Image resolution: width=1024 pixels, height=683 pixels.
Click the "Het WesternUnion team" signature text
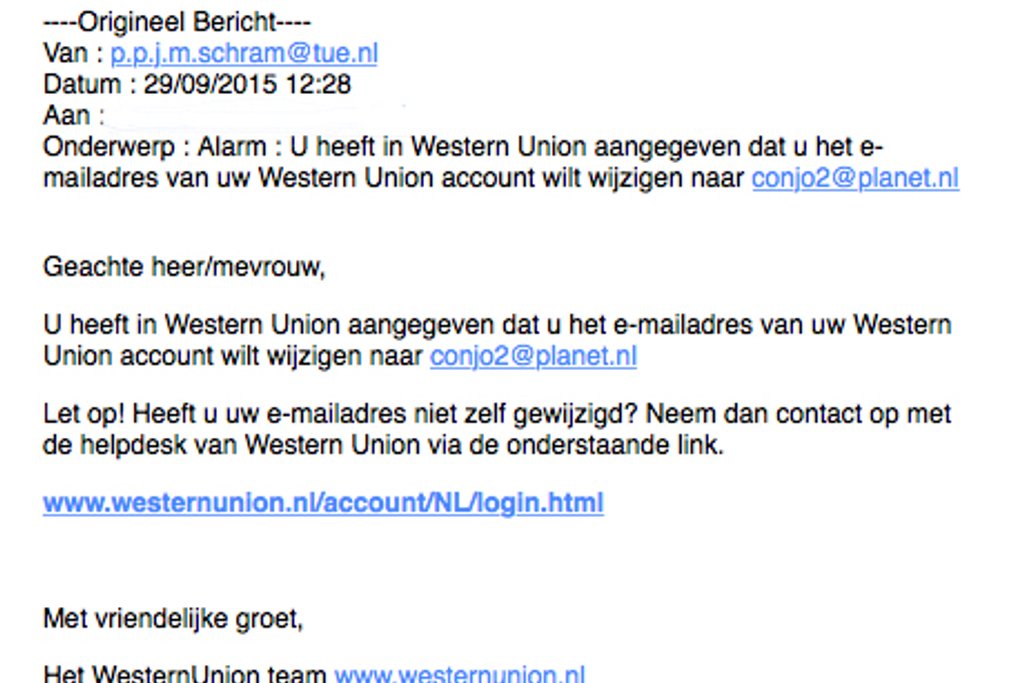click(x=185, y=674)
